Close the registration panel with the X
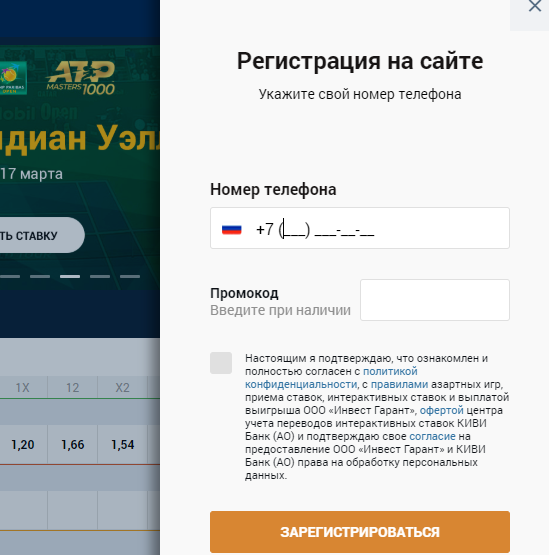This screenshot has width=549, height=555. [x=534, y=6]
